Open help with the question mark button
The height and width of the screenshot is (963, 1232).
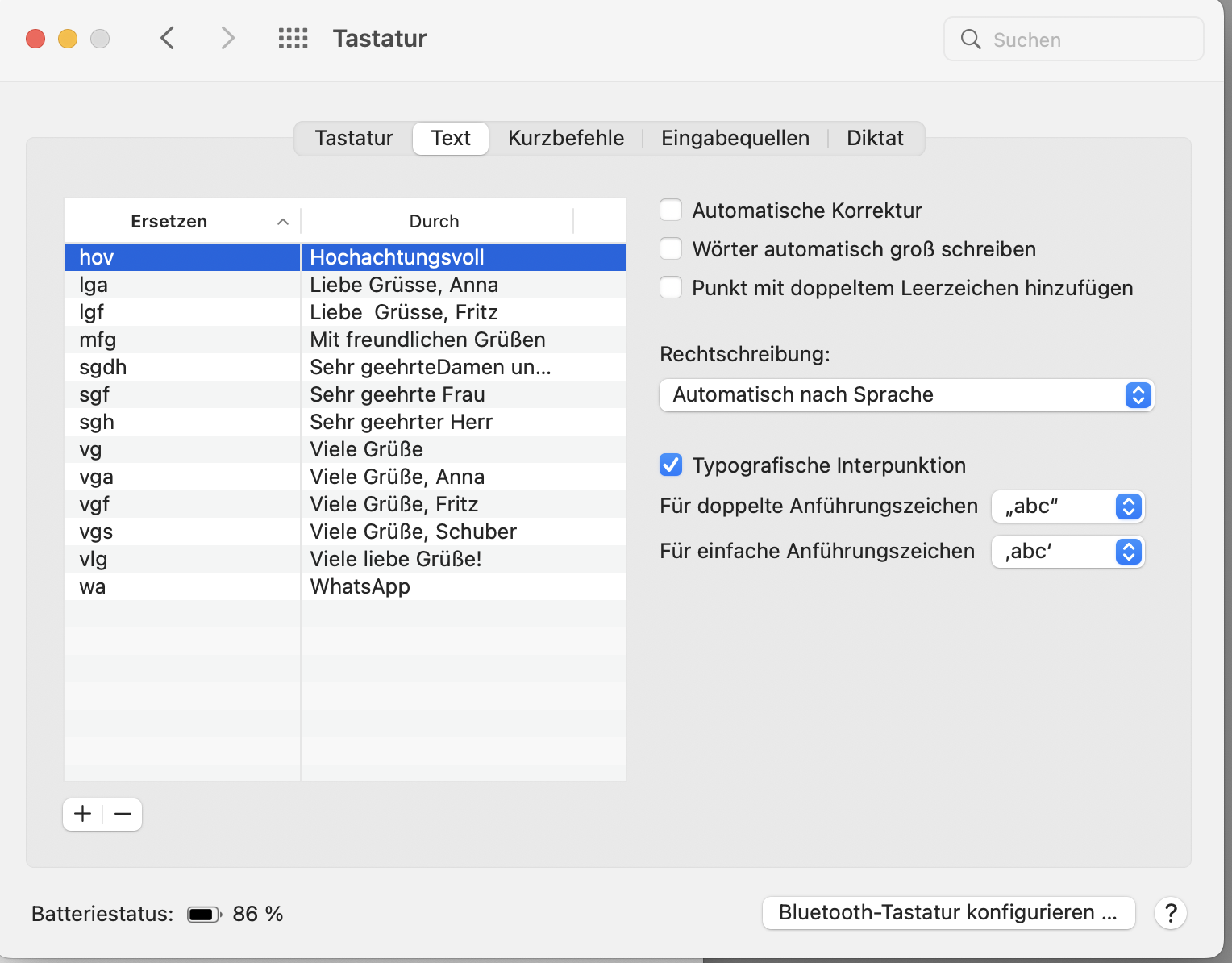(x=1170, y=913)
